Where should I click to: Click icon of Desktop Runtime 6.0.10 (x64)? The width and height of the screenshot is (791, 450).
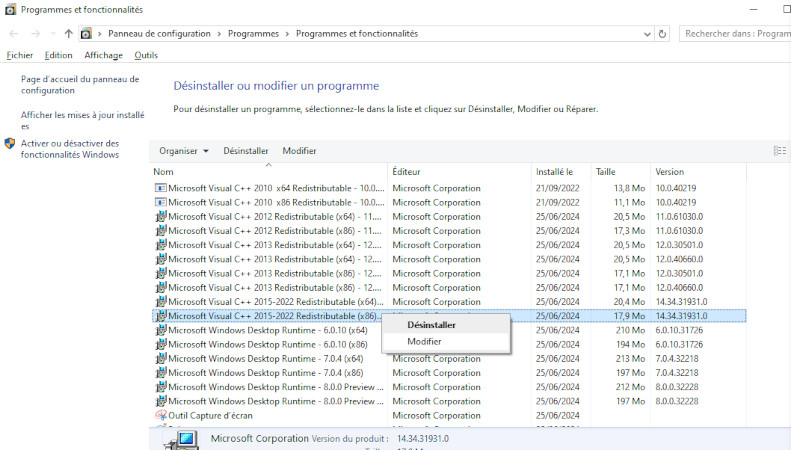(160, 330)
